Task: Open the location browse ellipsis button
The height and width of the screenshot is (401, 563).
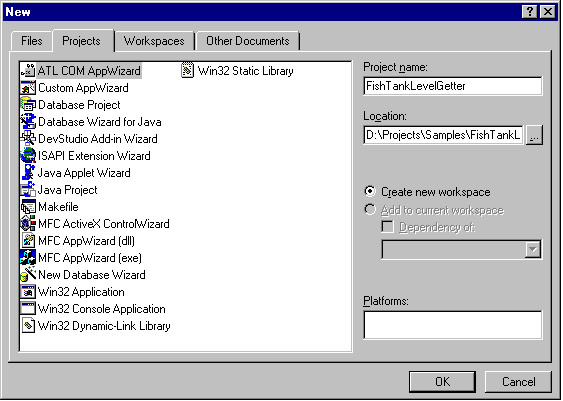Action: point(534,135)
